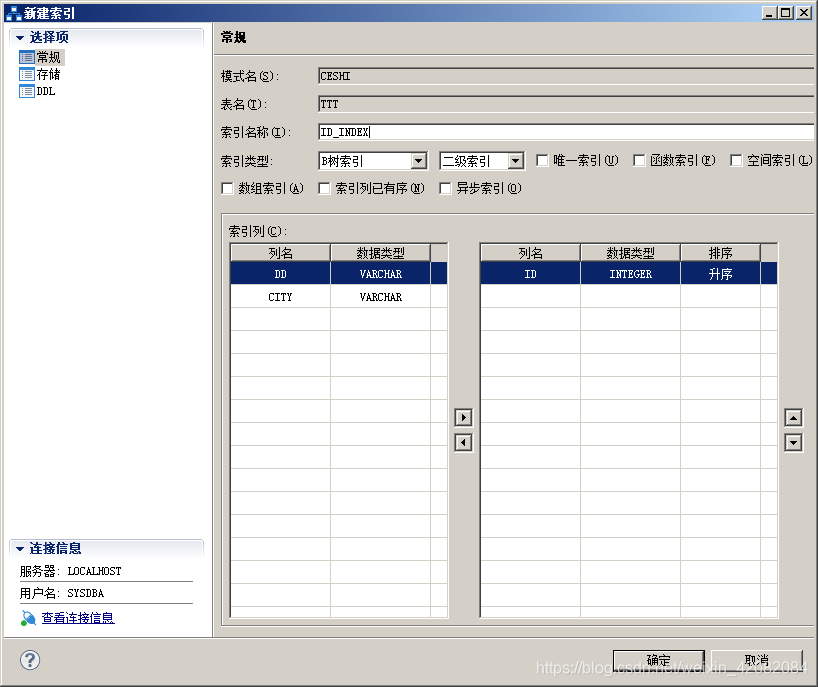Open the 二级索引 dropdown

tap(515, 161)
